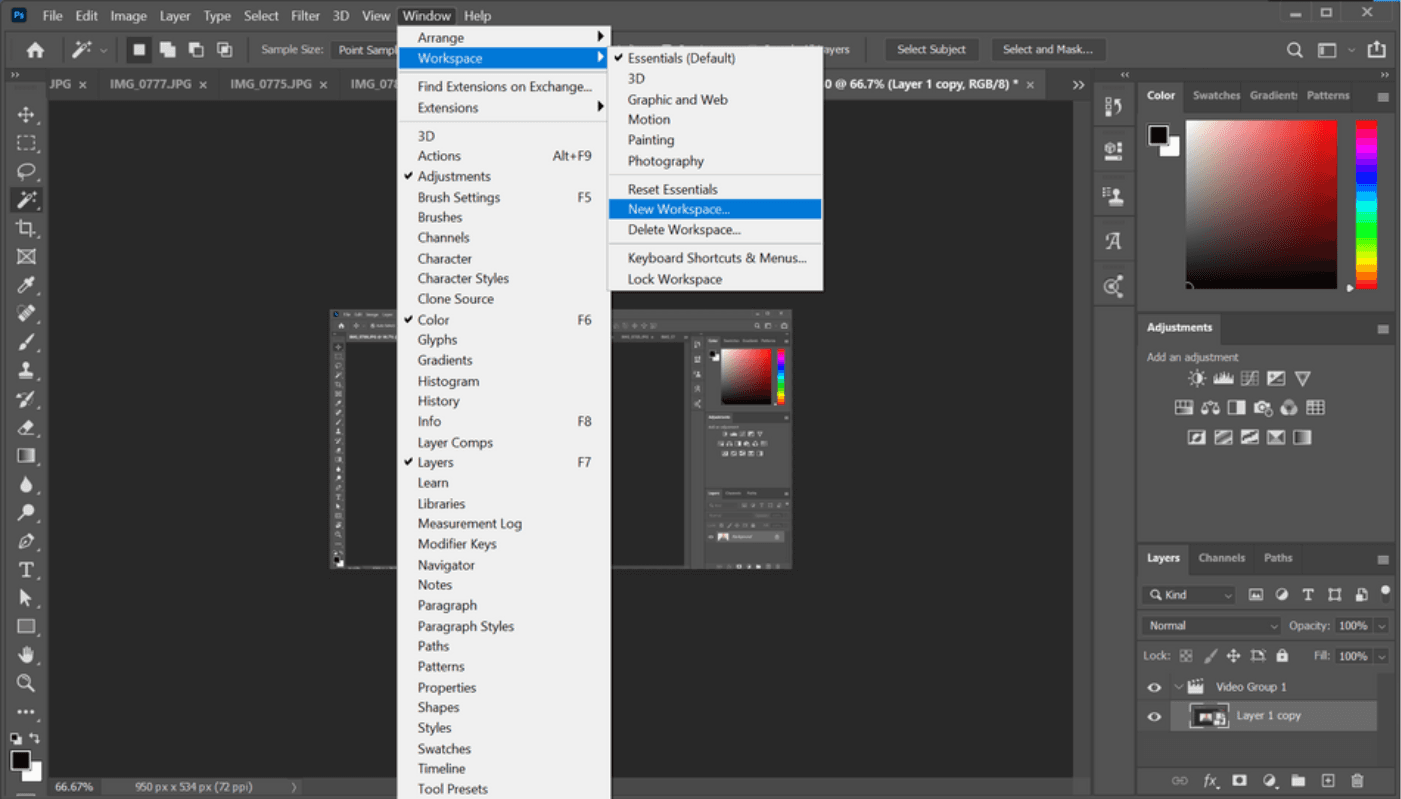This screenshot has height=799, width=1401.
Task: Click the Select Subject button
Action: [x=931, y=49]
